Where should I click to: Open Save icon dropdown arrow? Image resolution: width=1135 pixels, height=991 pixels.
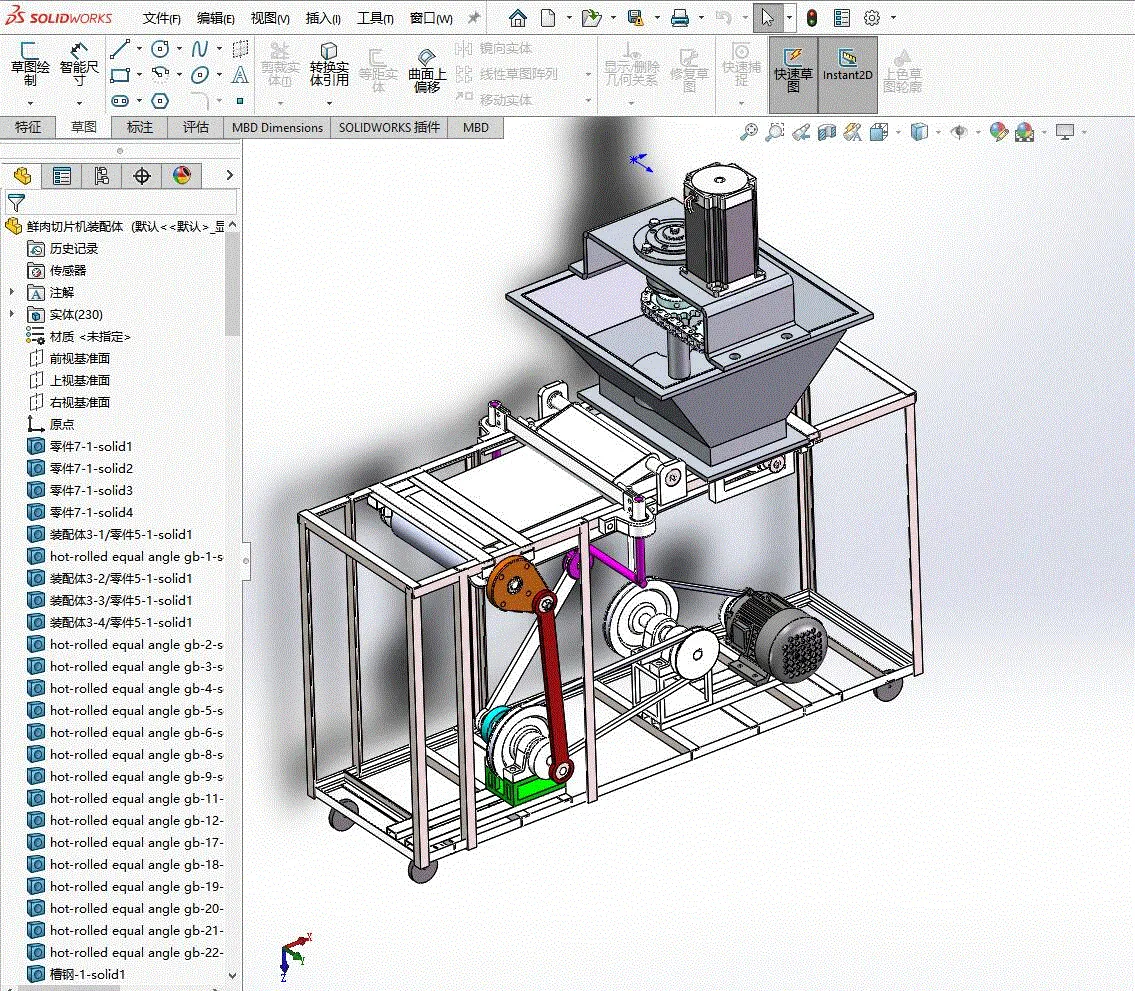click(657, 17)
